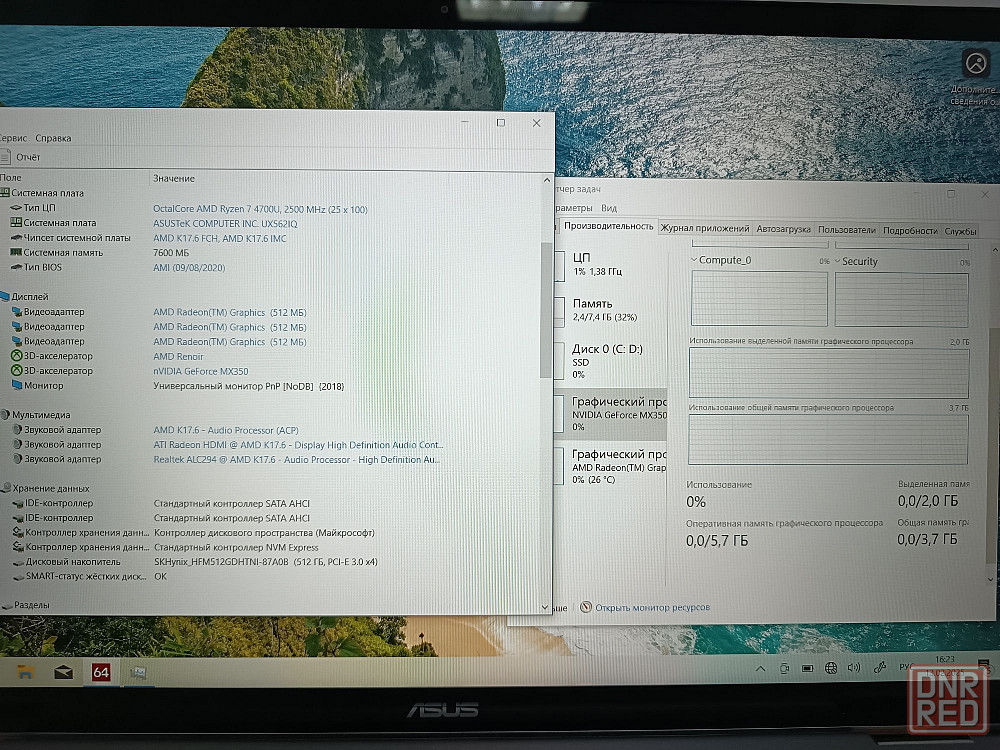The image size is (1000, 750).
Task: Switch to the Пользователи tab
Action: (x=846, y=230)
